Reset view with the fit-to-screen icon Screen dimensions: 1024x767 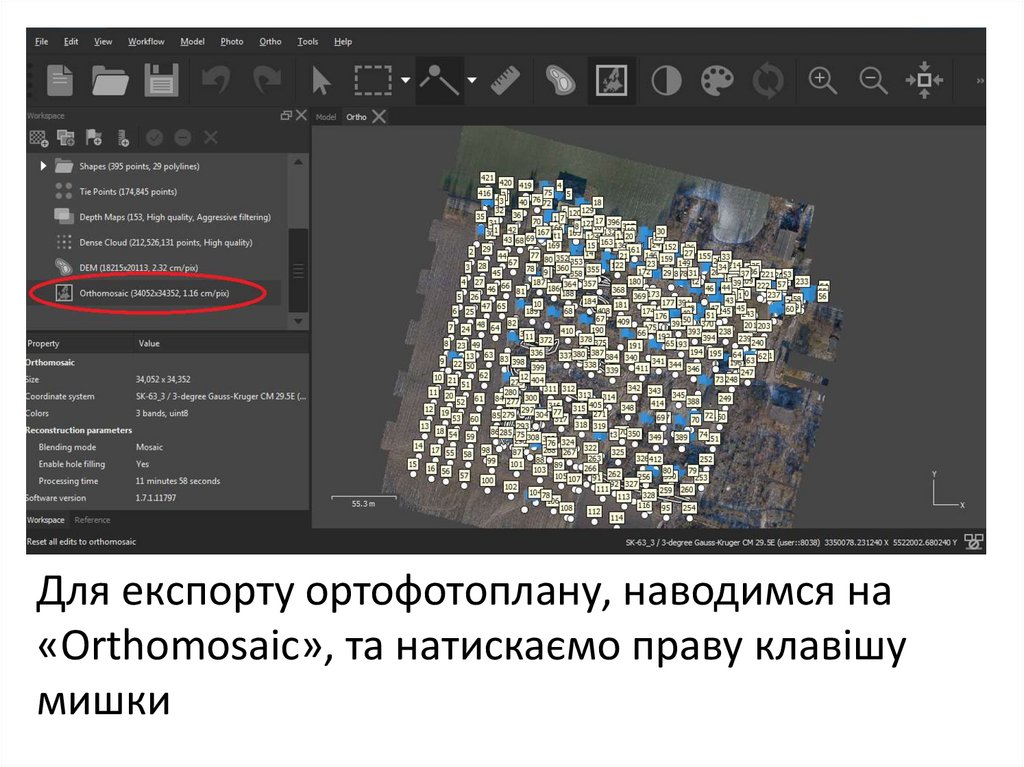(925, 80)
